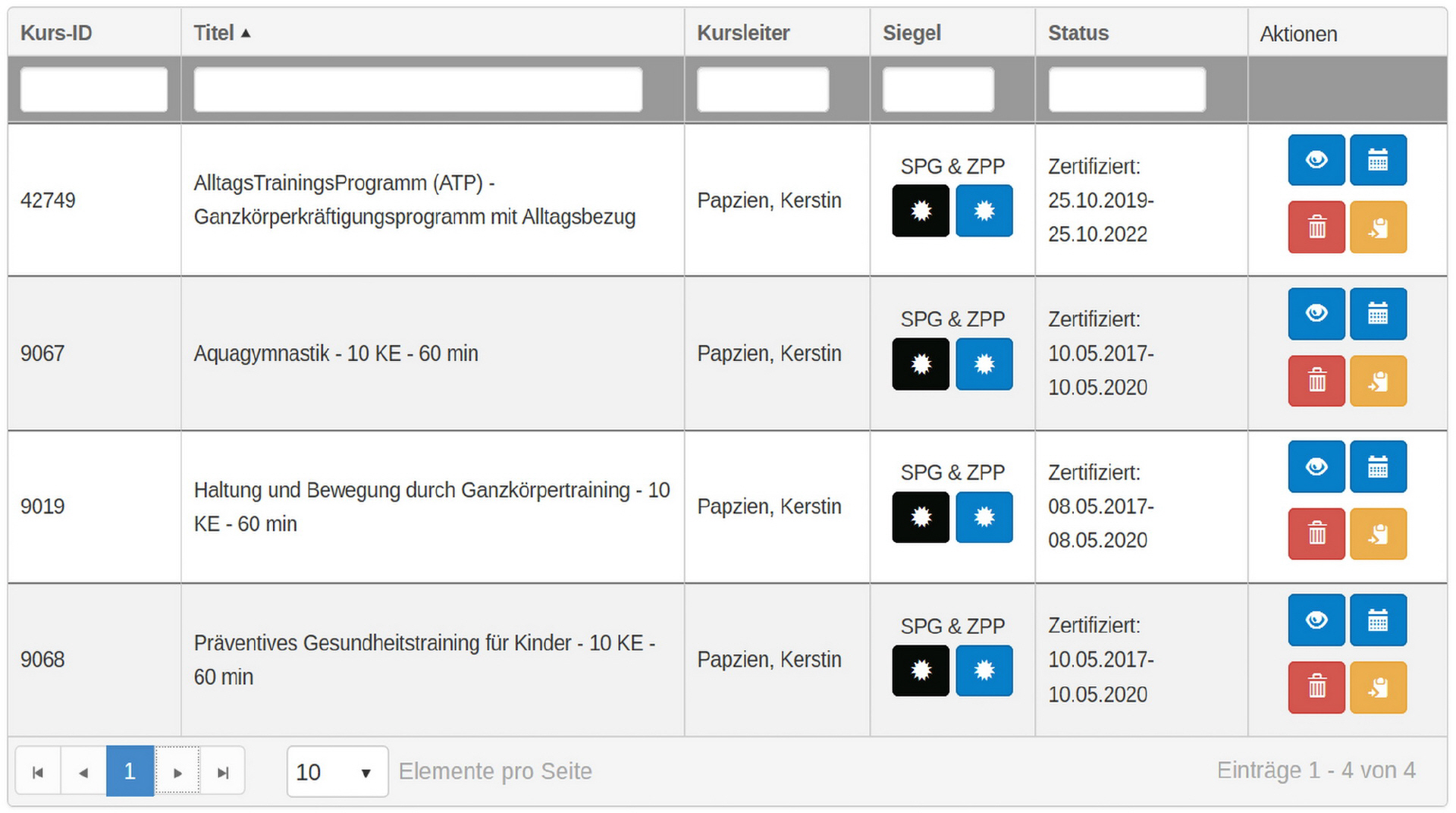Click orange copy icon for course 9068

pos(1378,688)
